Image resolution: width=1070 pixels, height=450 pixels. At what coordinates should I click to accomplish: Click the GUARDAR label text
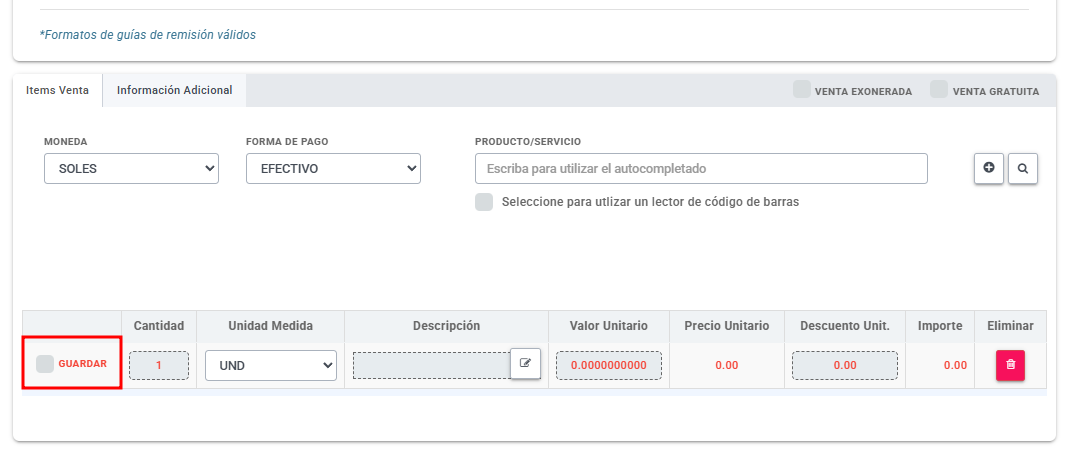[83, 364]
